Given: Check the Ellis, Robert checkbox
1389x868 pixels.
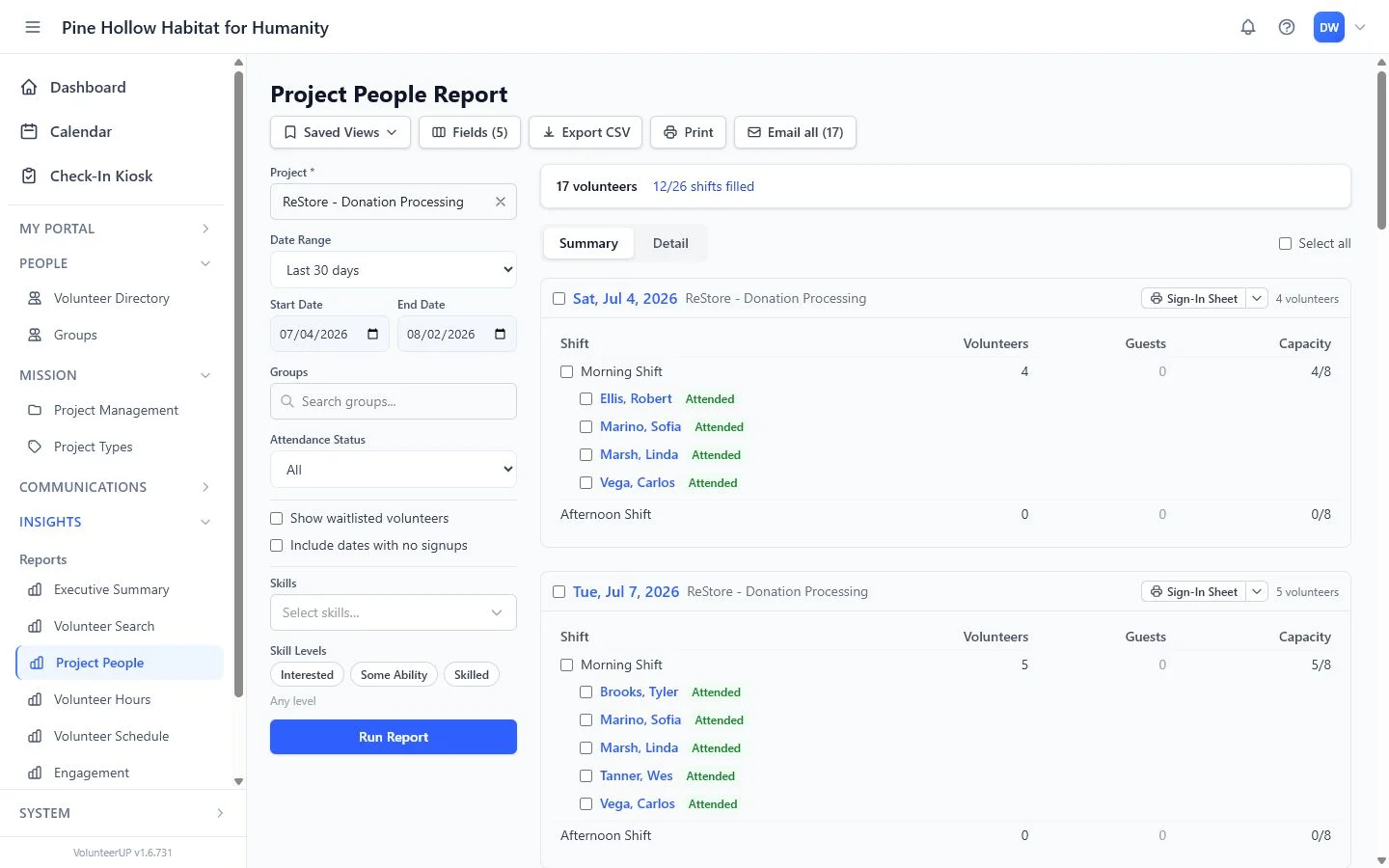Looking at the screenshot, I should coord(586,398).
